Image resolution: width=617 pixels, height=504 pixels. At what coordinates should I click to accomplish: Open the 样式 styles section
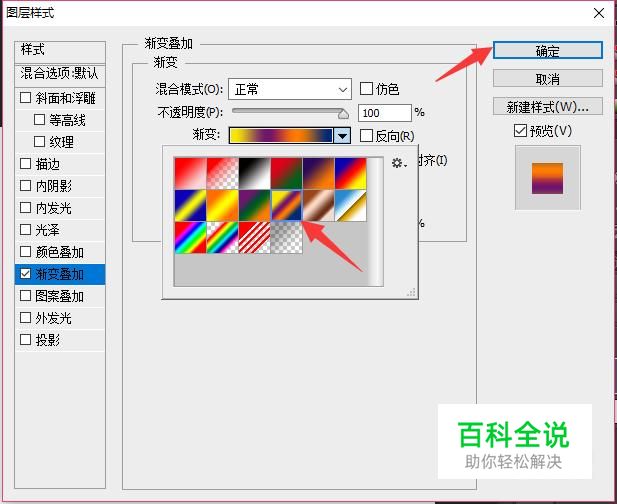coord(60,52)
